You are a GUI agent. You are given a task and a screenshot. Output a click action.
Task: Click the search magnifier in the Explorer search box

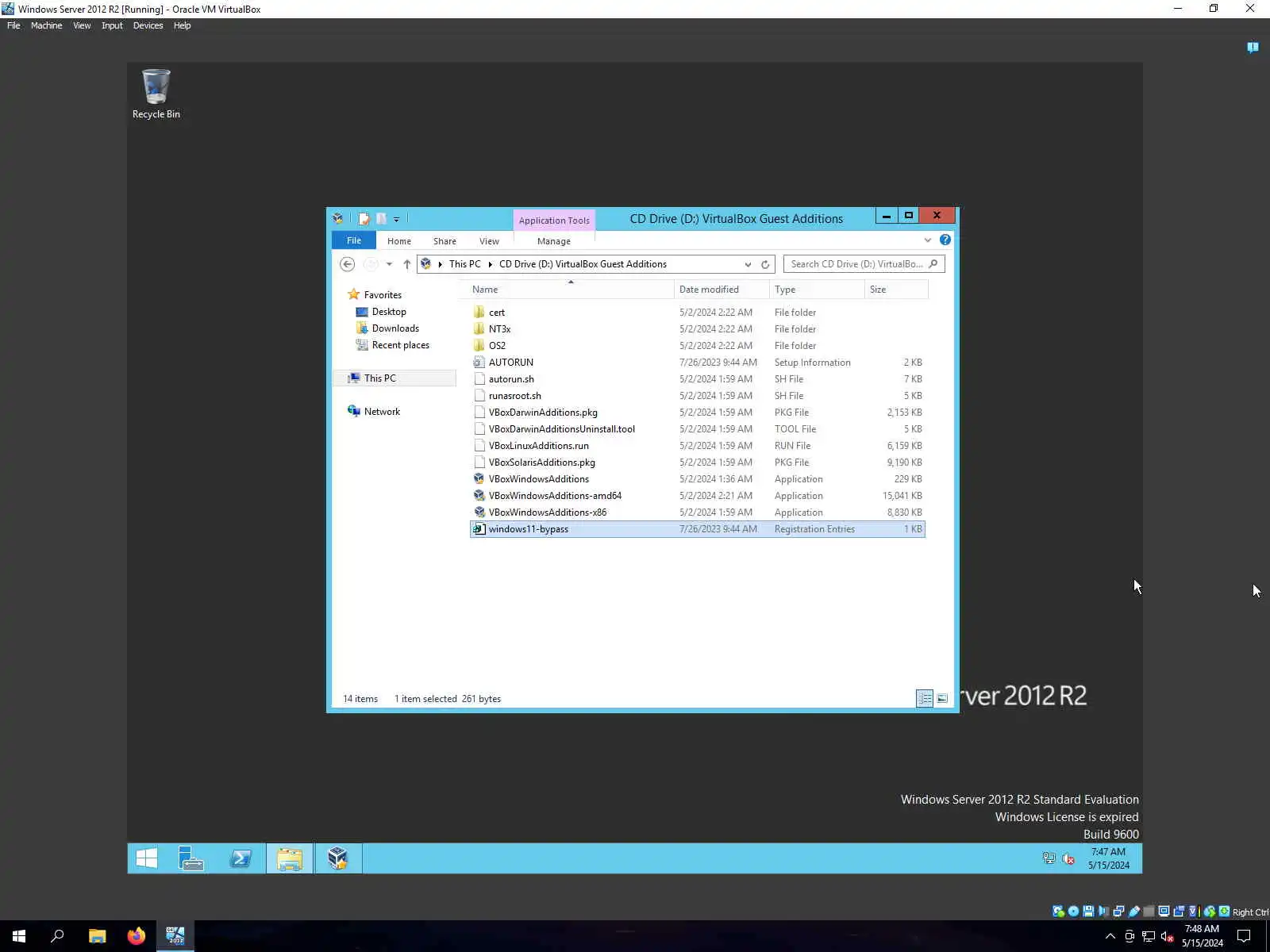pos(933,264)
